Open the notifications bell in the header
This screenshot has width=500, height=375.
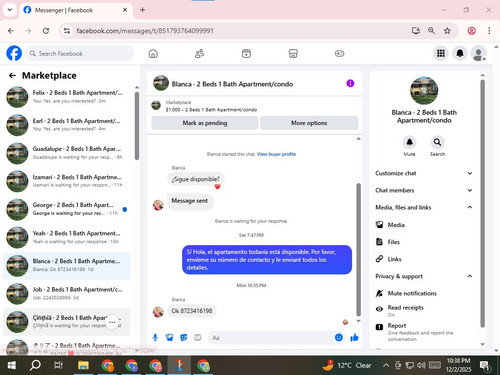(460, 53)
